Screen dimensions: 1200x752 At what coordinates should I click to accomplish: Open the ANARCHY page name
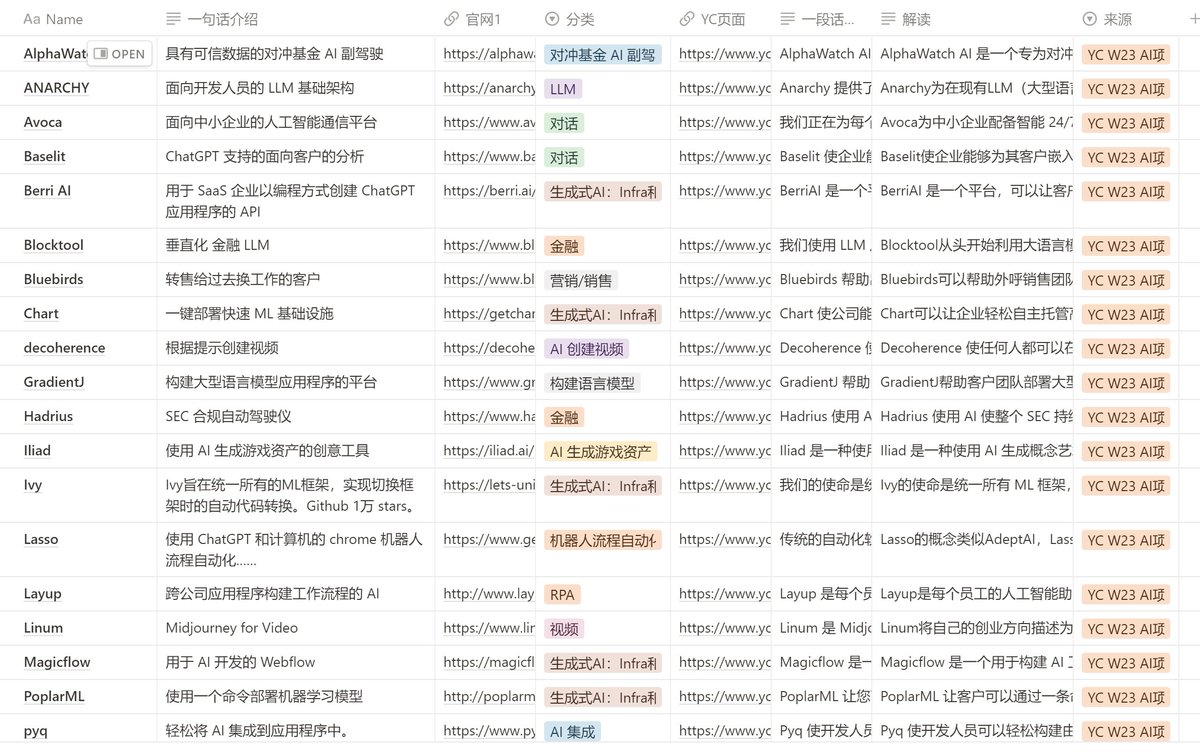[56, 88]
